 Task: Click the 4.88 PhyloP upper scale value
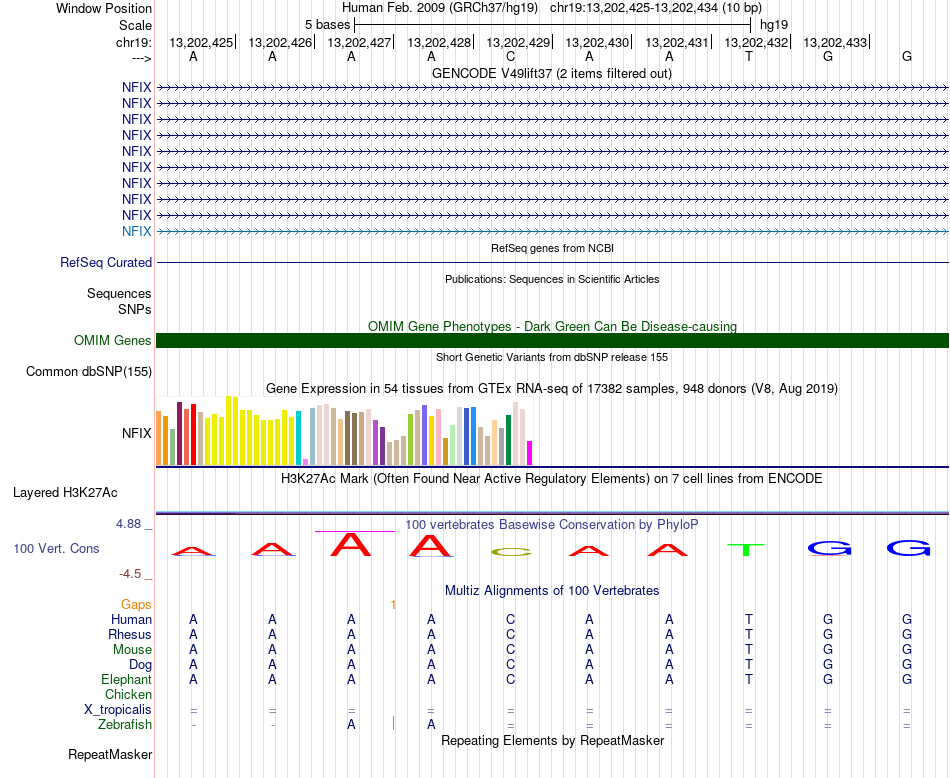tap(128, 524)
